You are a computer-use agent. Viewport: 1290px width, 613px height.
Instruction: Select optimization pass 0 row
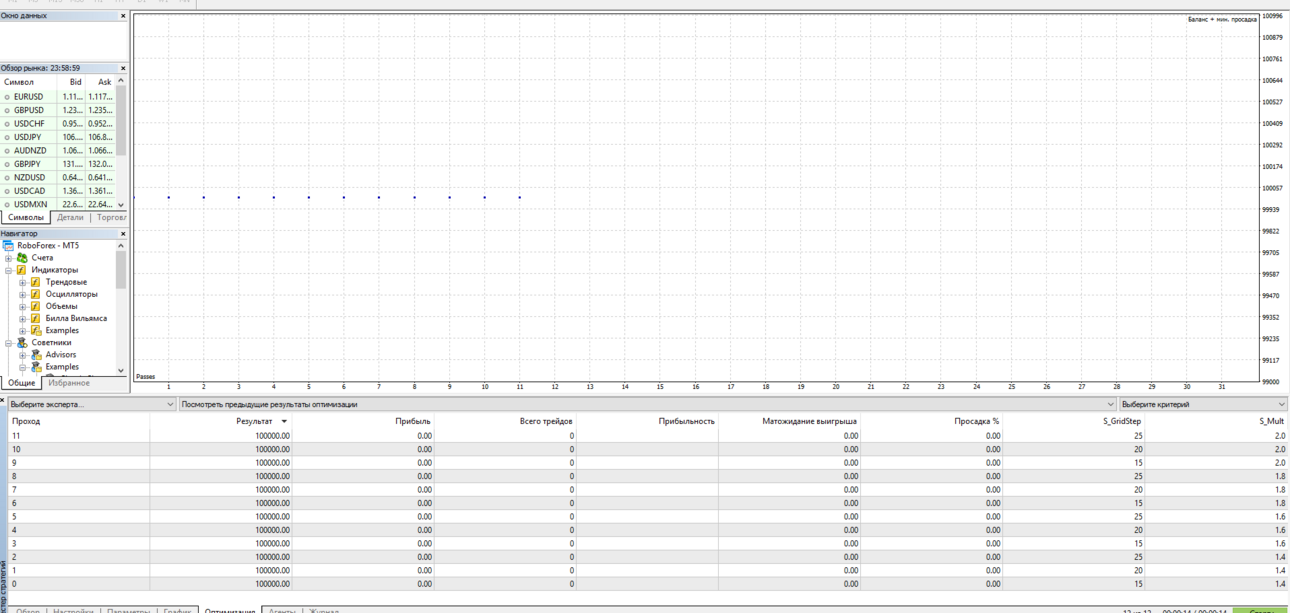(647, 584)
